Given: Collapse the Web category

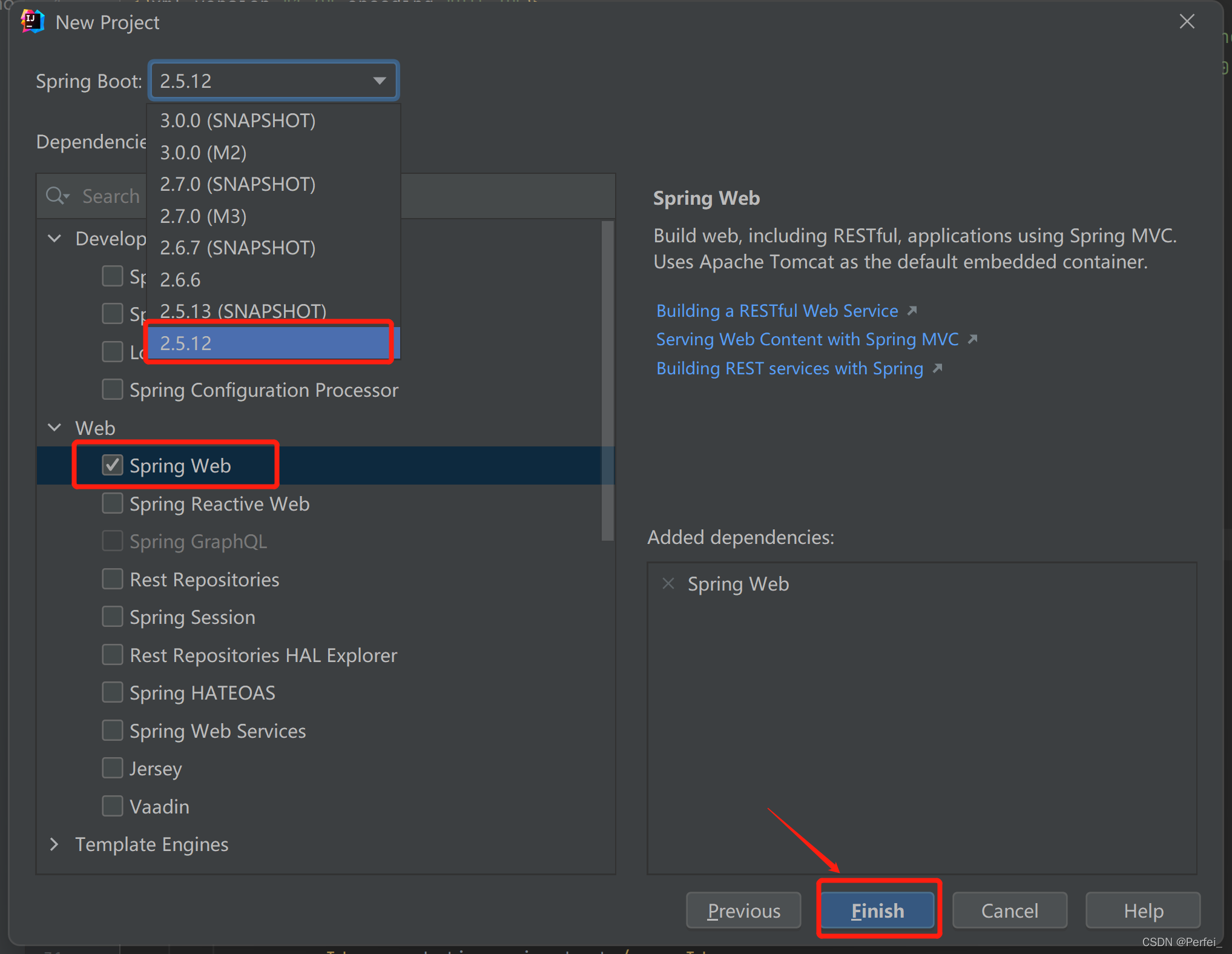Looking at the screenshot, I should [54, 428].
